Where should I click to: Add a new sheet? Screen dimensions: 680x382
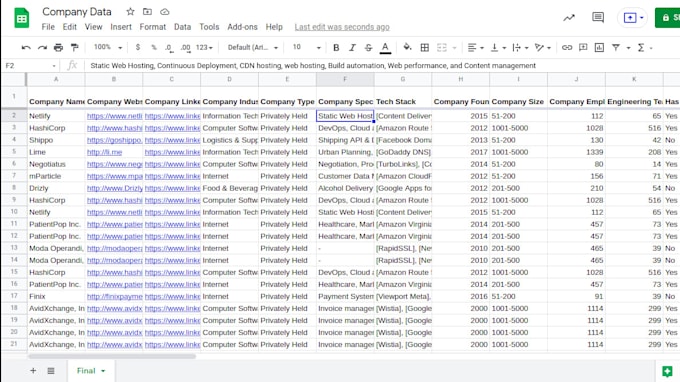(33, 371)
